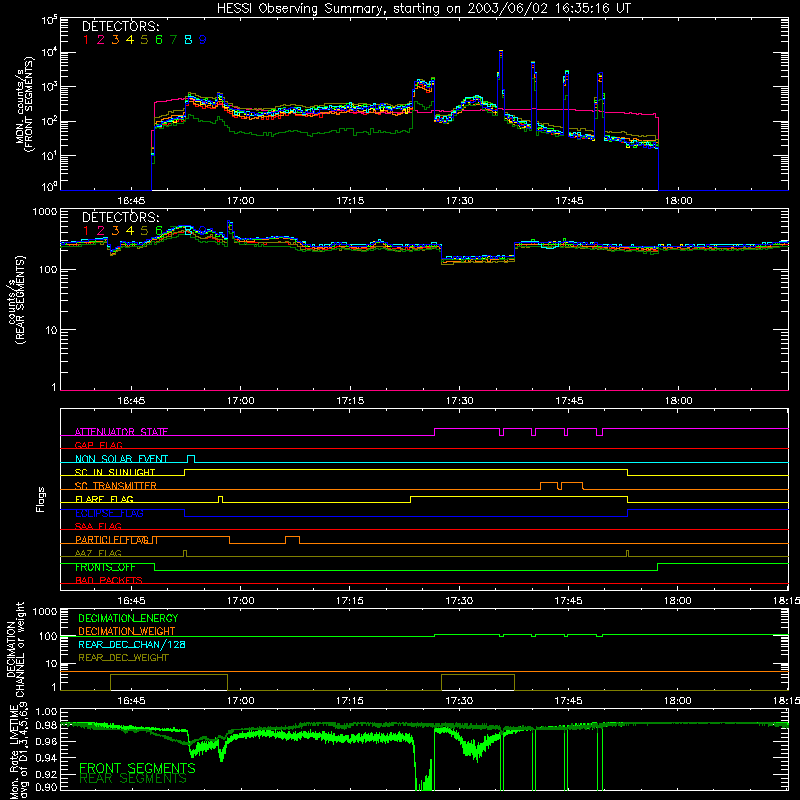Image resolution: width=800 pixels, height=800 pixels.
Task: Click the 1.00 tick label on livetime axis
Action: click(x=47, y=711)
